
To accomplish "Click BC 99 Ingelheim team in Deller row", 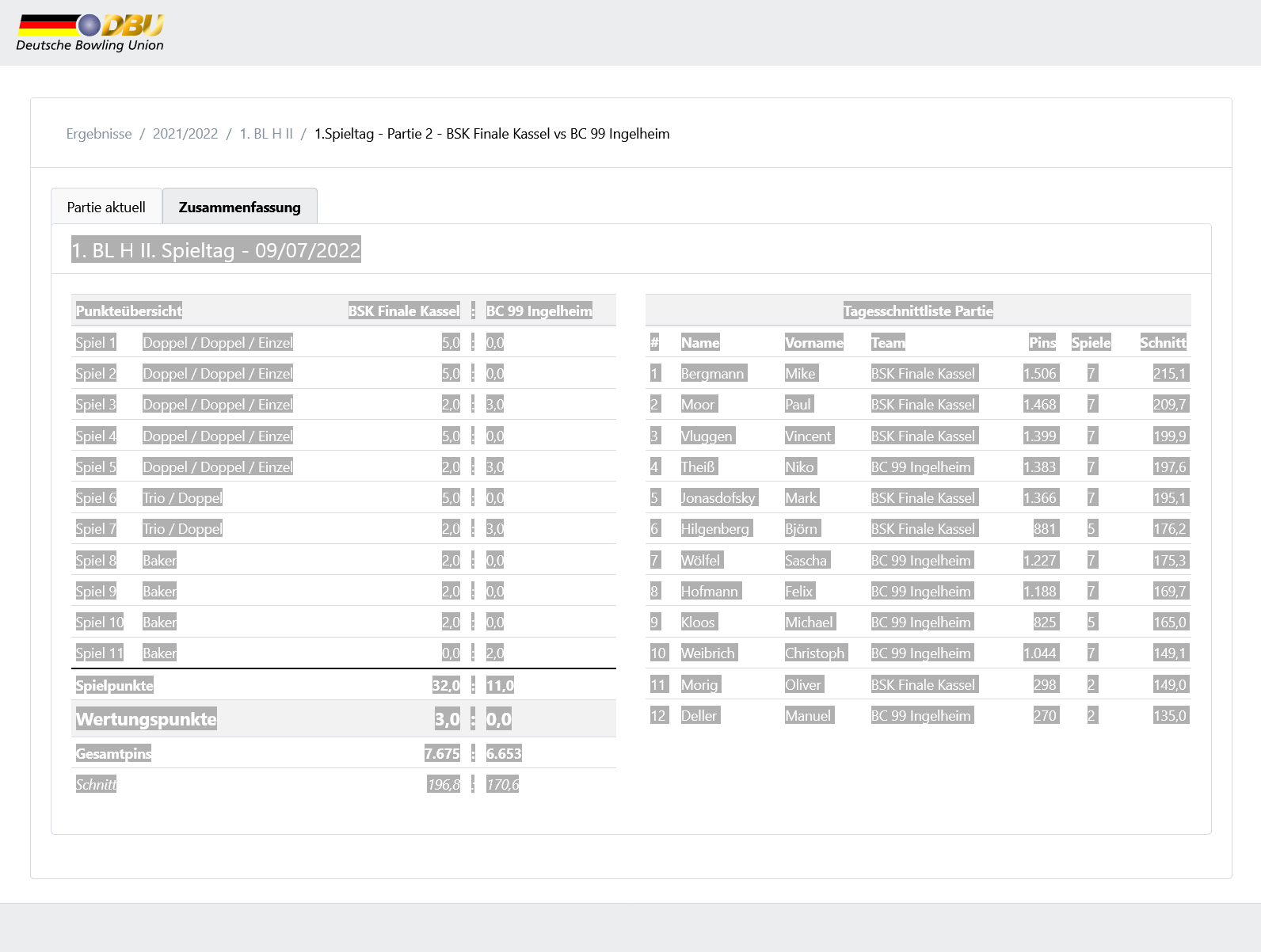I will pyautogui.click(x=922, y=715).
